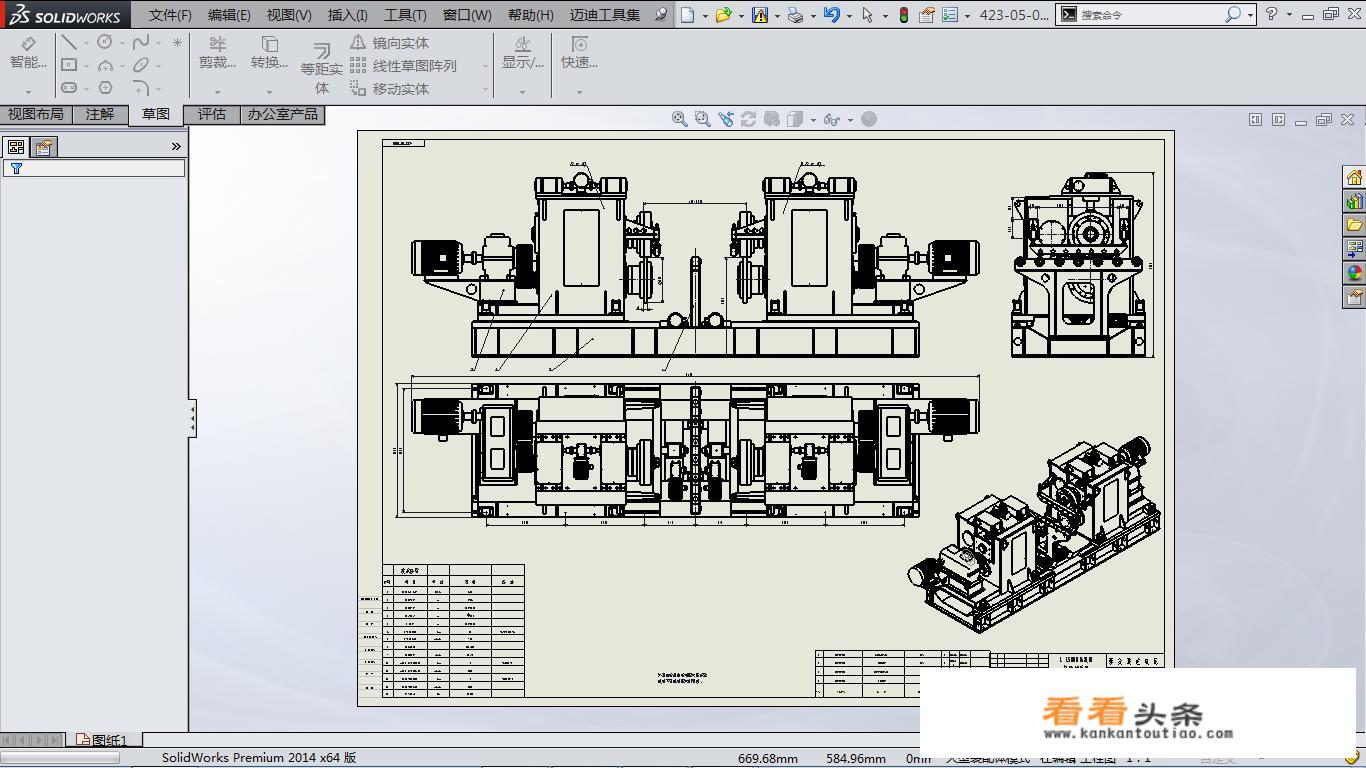The width and height of the screenshot is (1366, 768).
Task: Click the Undo arrow icon
Action: tap(831, 15)
